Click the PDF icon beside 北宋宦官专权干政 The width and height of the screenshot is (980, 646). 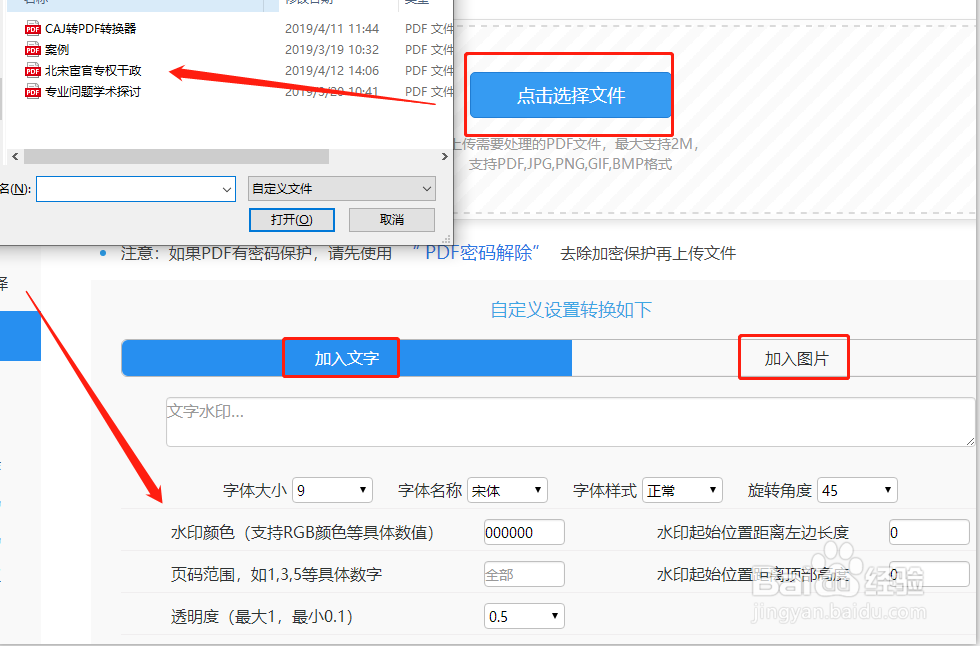click(32, 70)
